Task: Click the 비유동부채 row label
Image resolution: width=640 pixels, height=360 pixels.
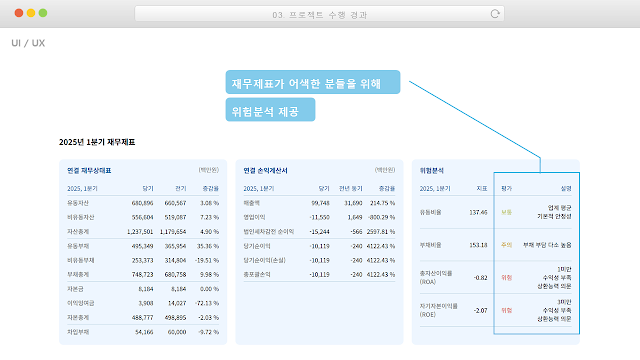Action: pos(80,260)
